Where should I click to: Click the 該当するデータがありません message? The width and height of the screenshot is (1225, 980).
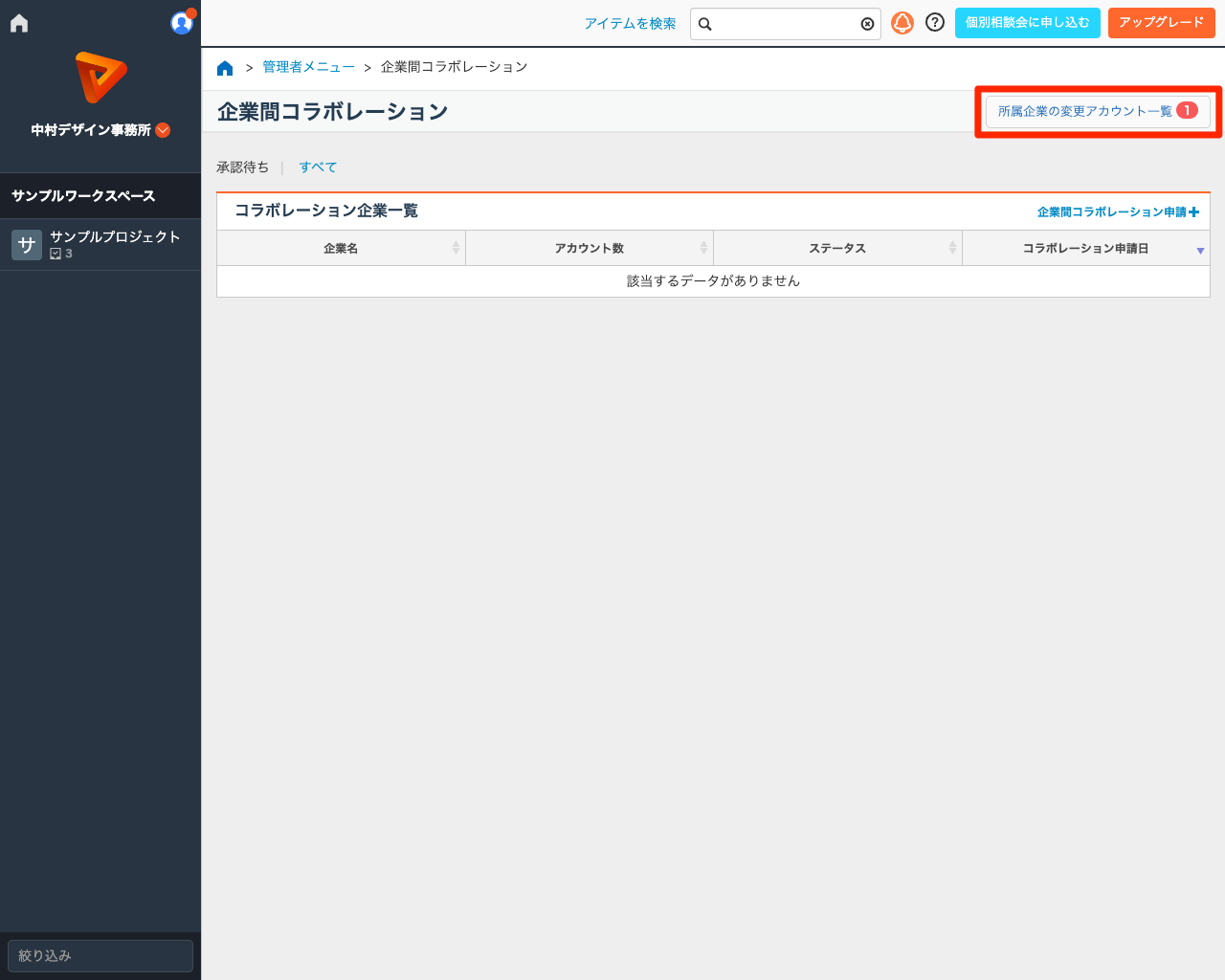click(713, 280)
